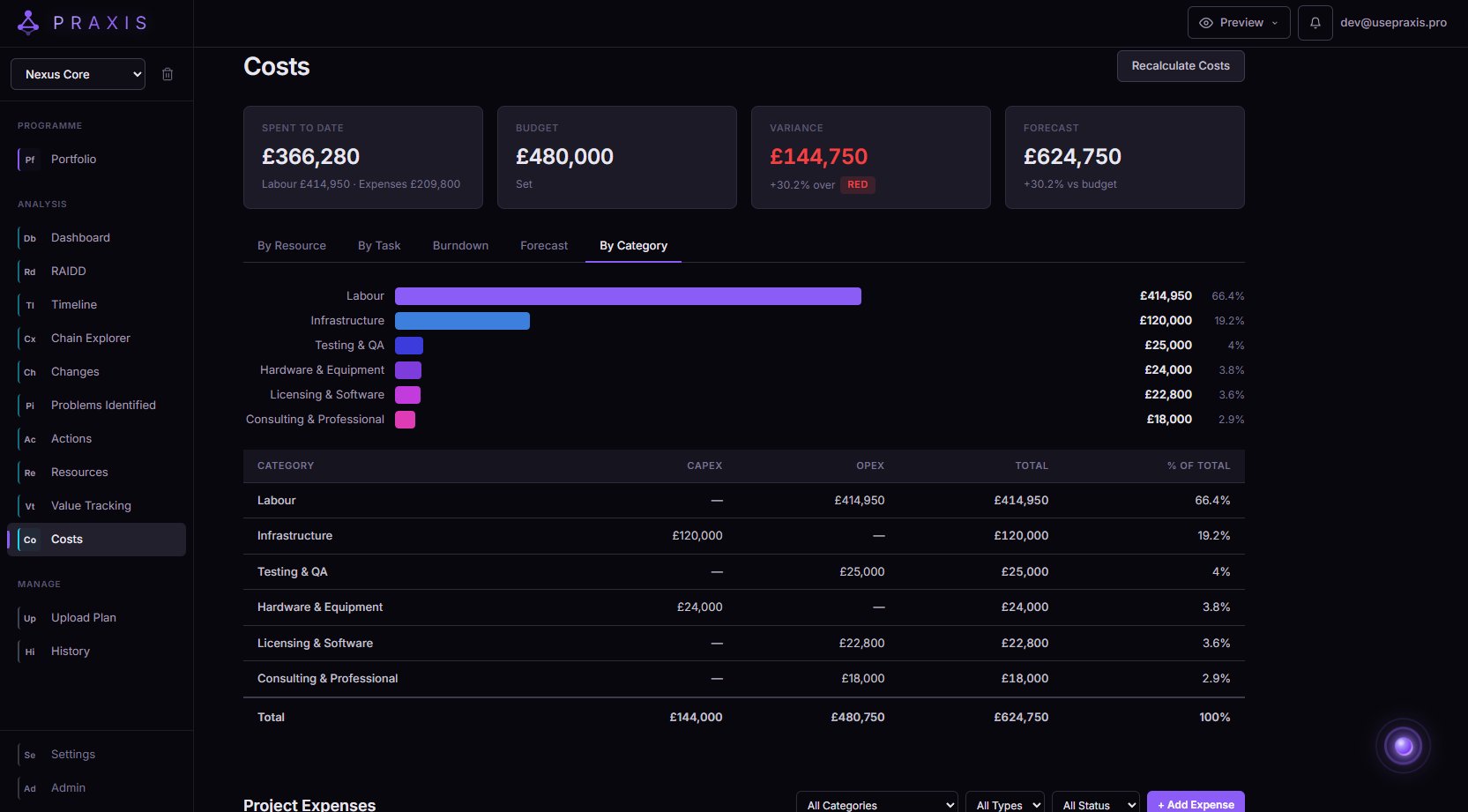This screenshot has height=812, width=1468.
Task: Open RAIDD via its Rd icon
Action: coord(30,272)
